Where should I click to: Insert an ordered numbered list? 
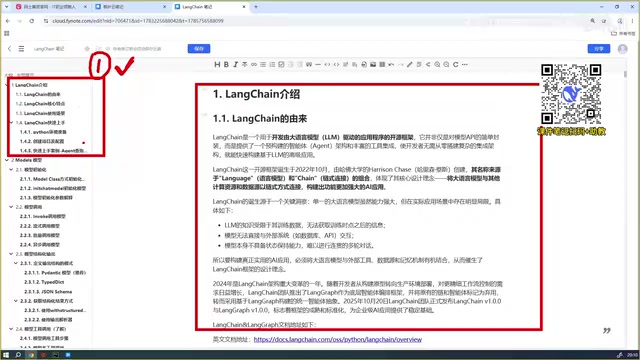click(272, 64)
